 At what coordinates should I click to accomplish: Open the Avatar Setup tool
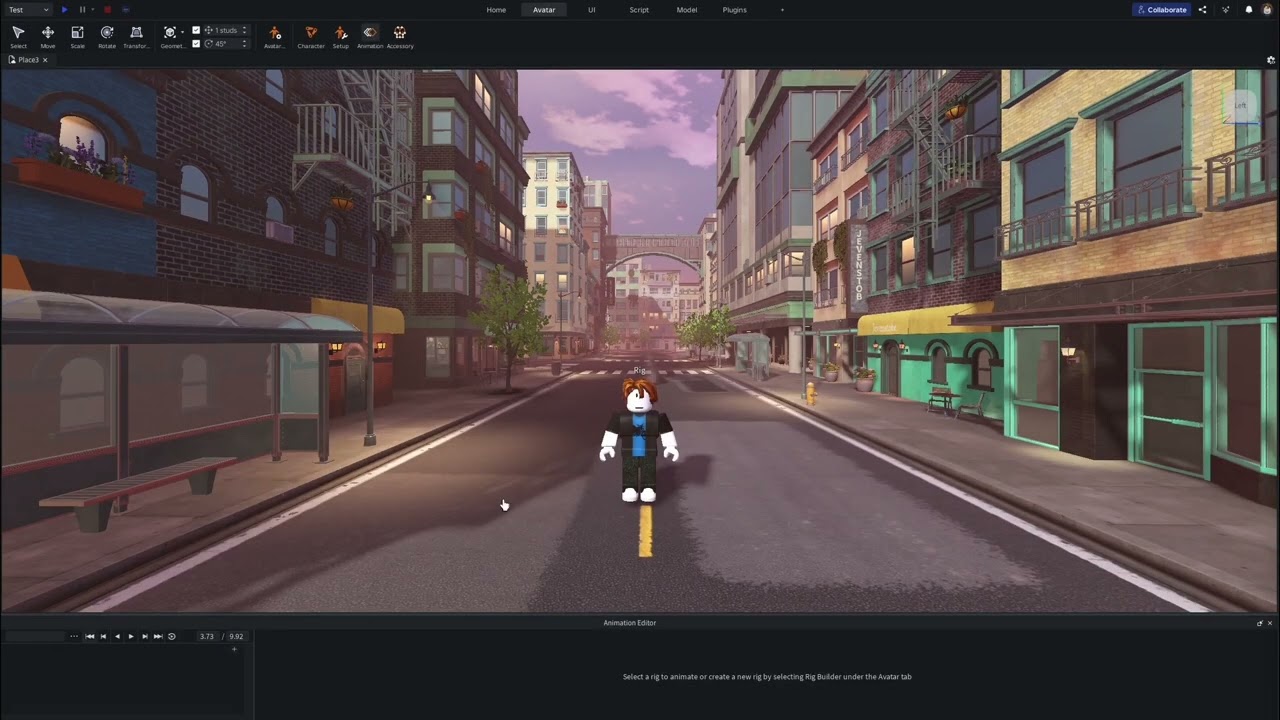(341, 36)
